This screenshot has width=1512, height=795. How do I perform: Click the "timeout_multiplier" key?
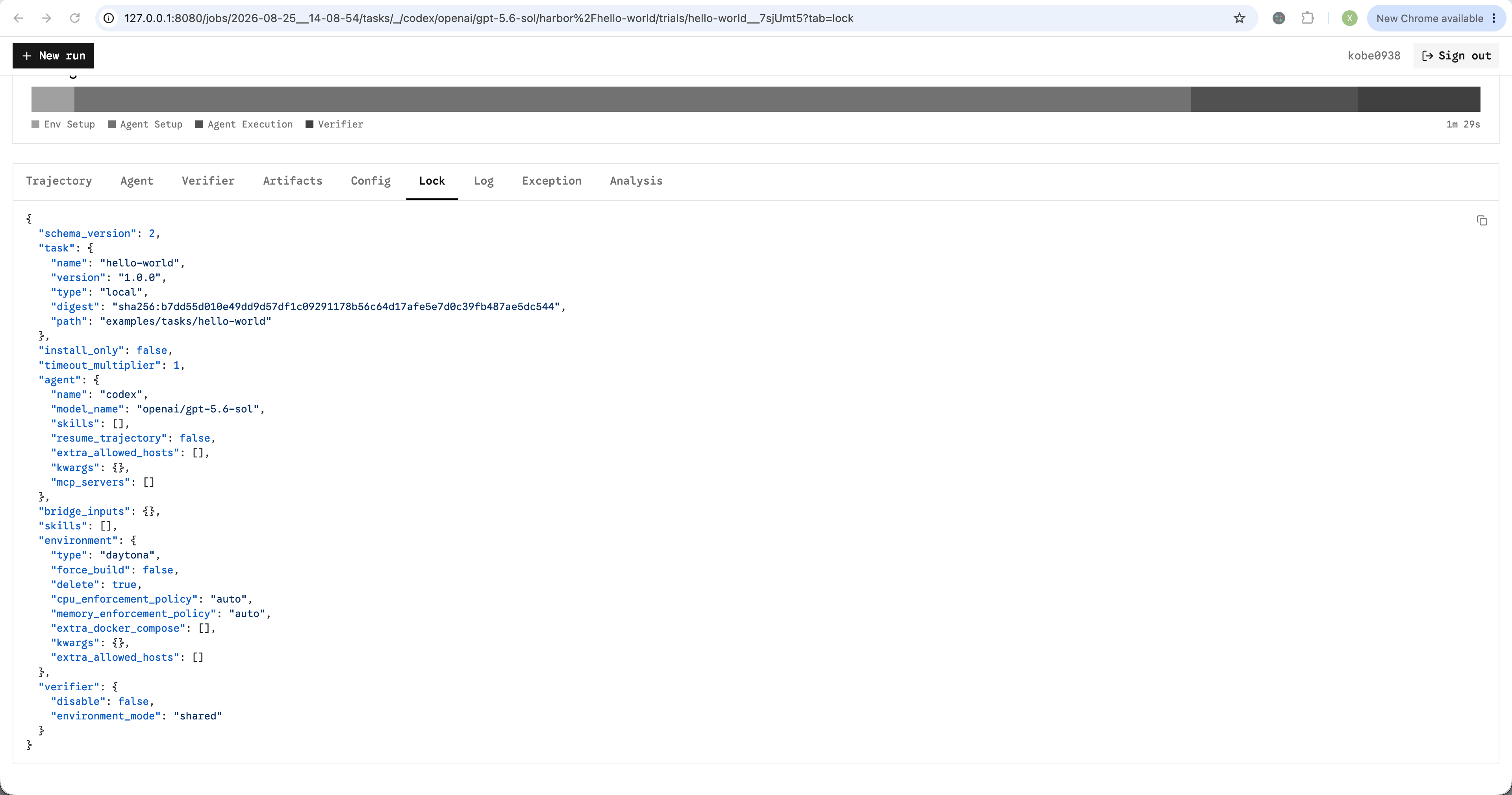(100, 365)
